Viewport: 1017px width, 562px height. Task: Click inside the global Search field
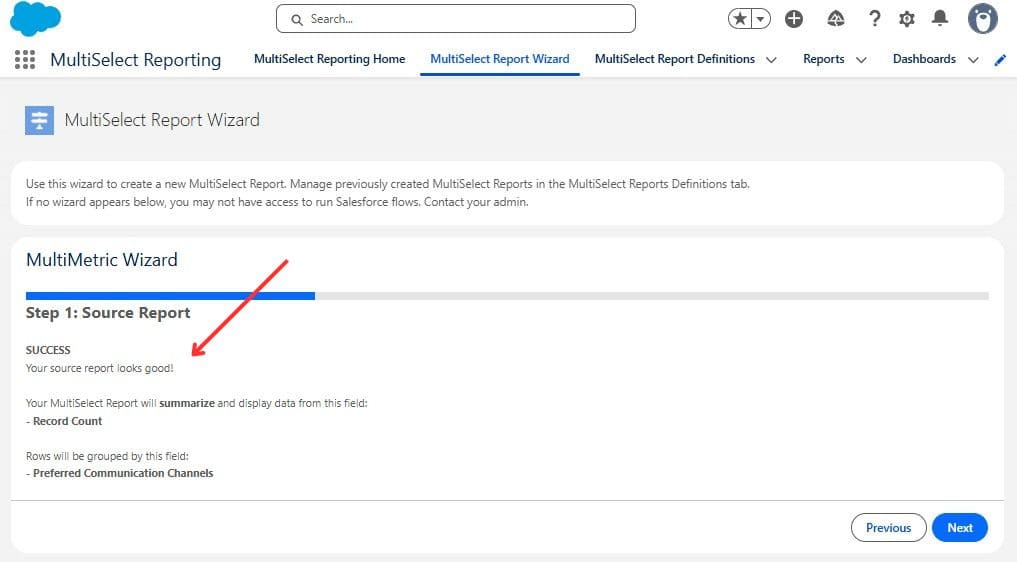click(x=455, y=19)
